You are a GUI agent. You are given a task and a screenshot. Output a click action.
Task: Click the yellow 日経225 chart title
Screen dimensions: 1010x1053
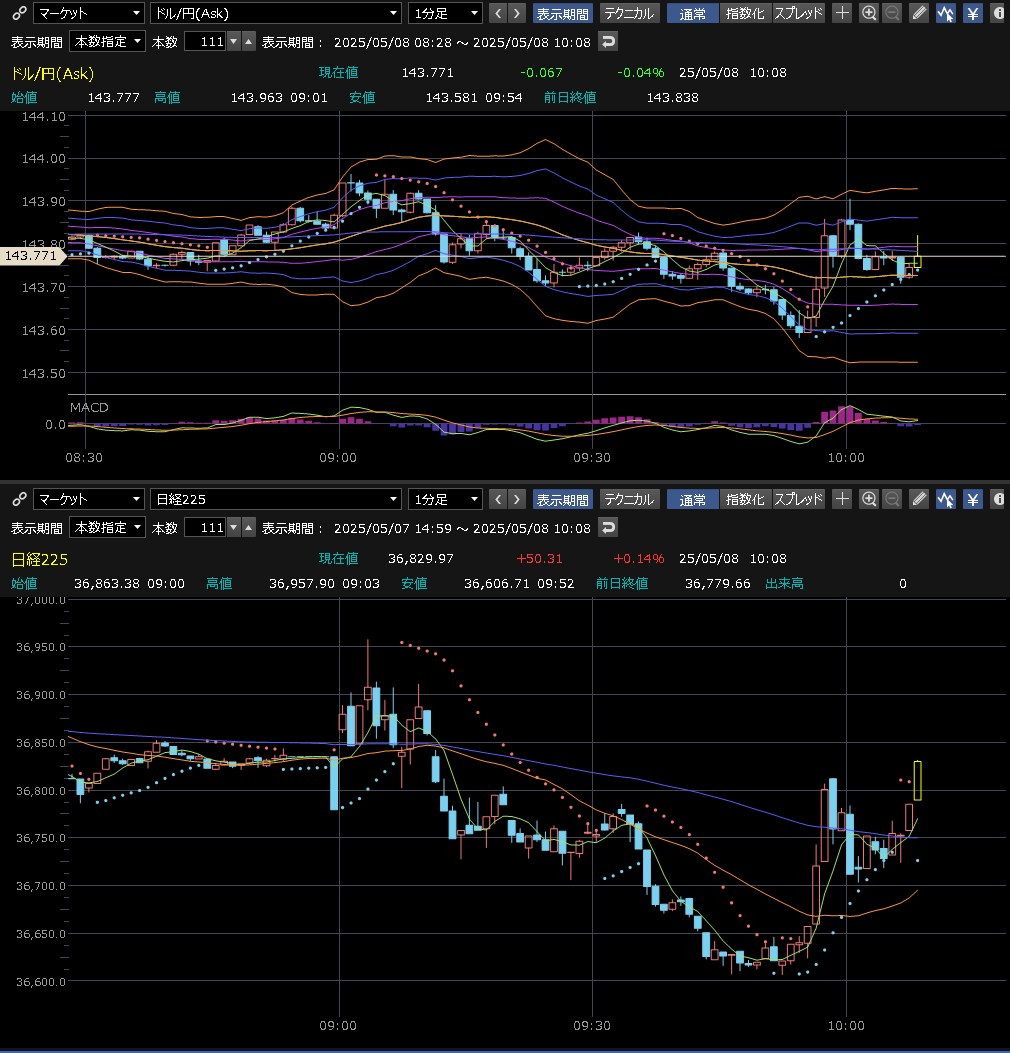click(x=40, y=559)
